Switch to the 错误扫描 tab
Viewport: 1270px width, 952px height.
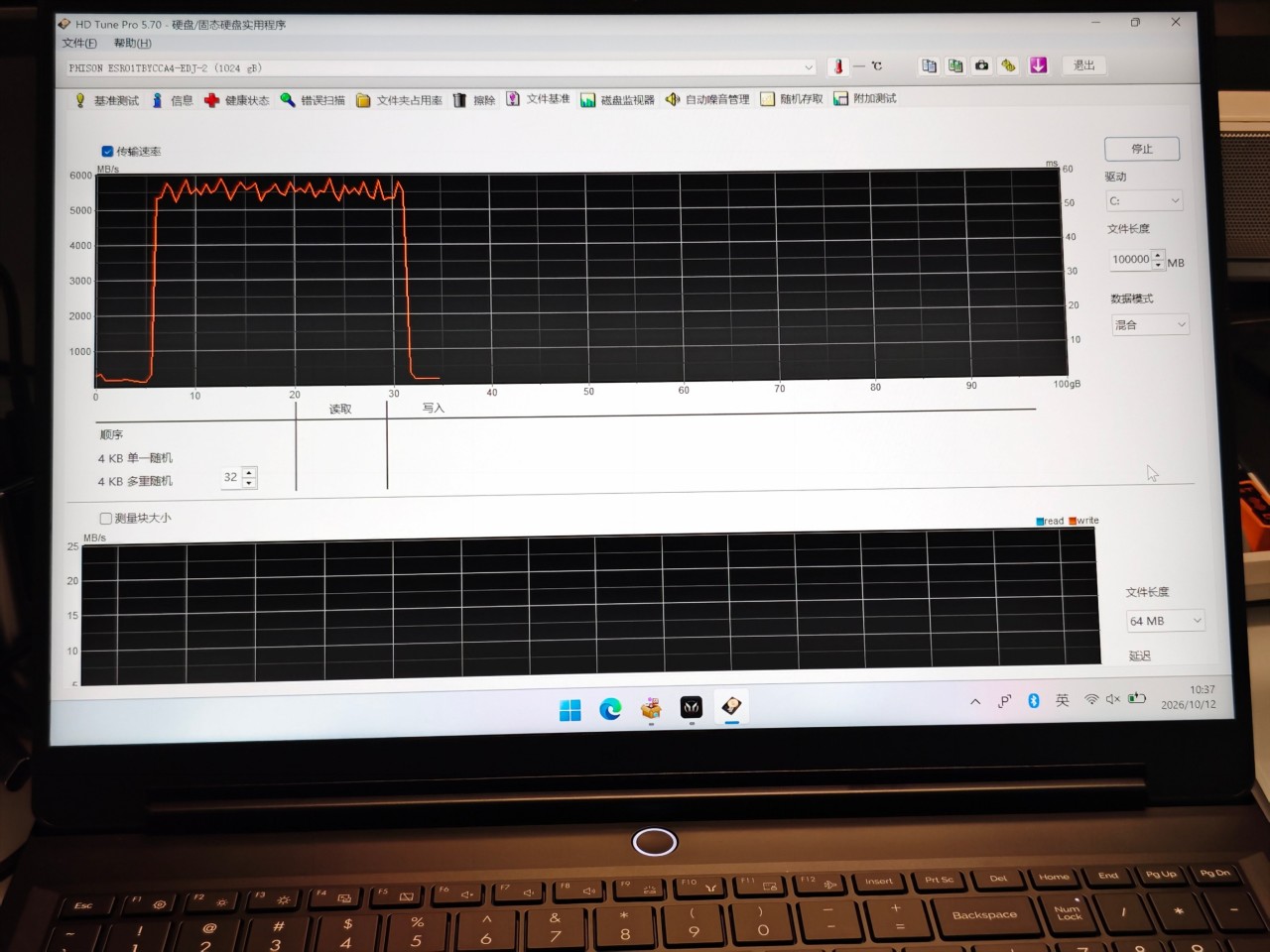pos(313,100)
